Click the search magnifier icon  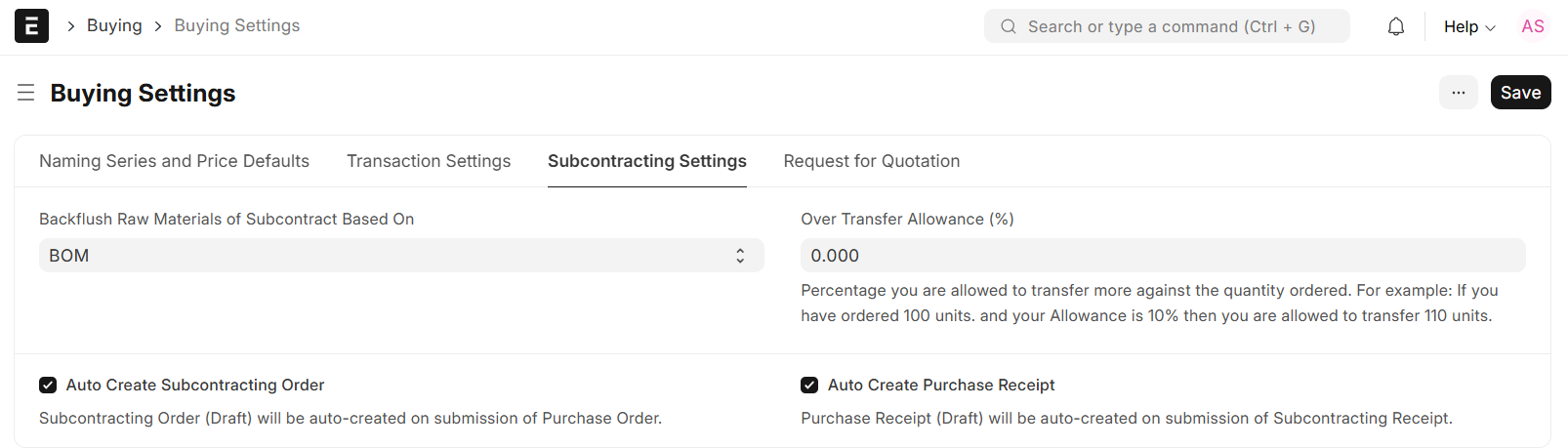tap(1009, 26)
